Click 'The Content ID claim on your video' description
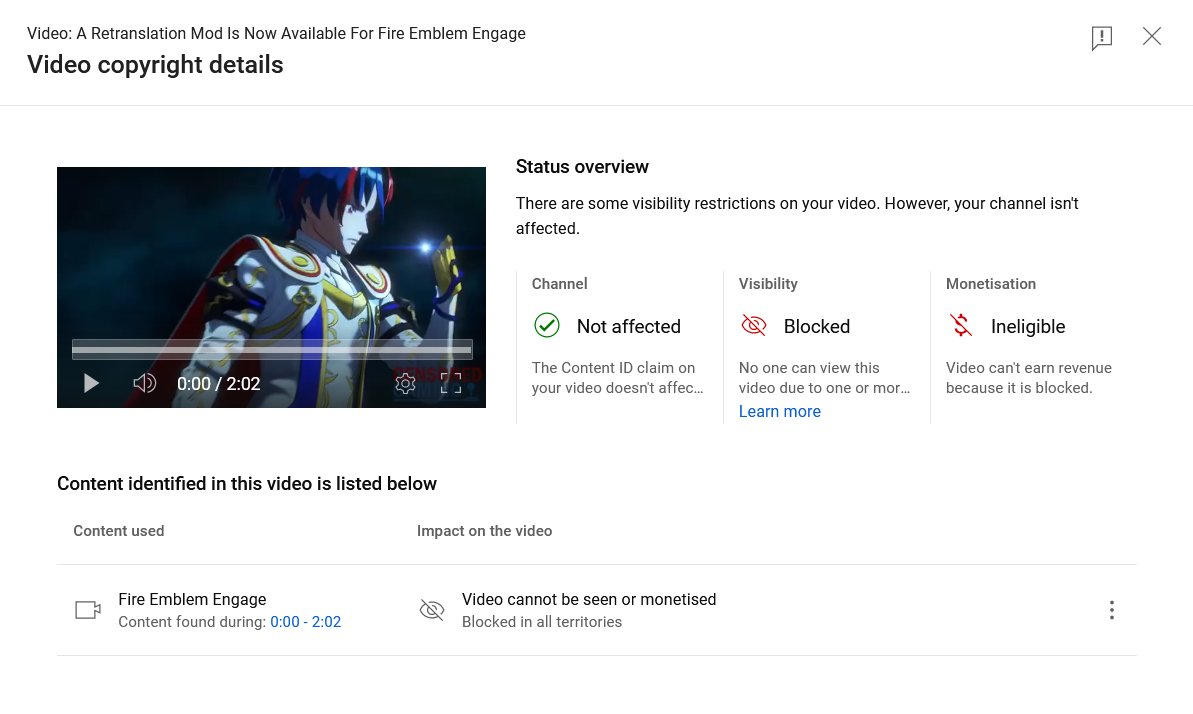This screenshot has height=714, width=1193. [617, 378]
